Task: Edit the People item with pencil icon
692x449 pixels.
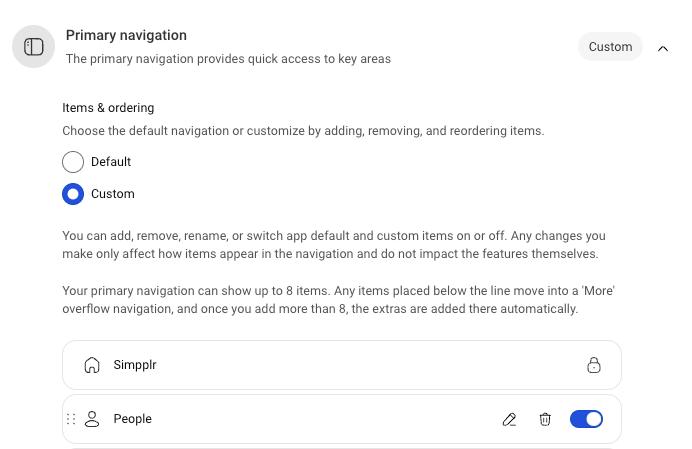Action: point(509,419)
